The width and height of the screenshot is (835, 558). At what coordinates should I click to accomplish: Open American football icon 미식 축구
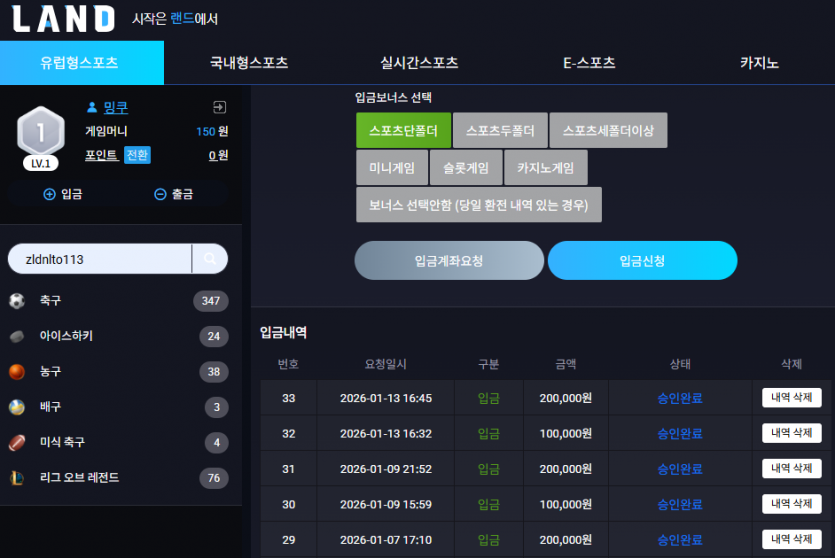17,442
